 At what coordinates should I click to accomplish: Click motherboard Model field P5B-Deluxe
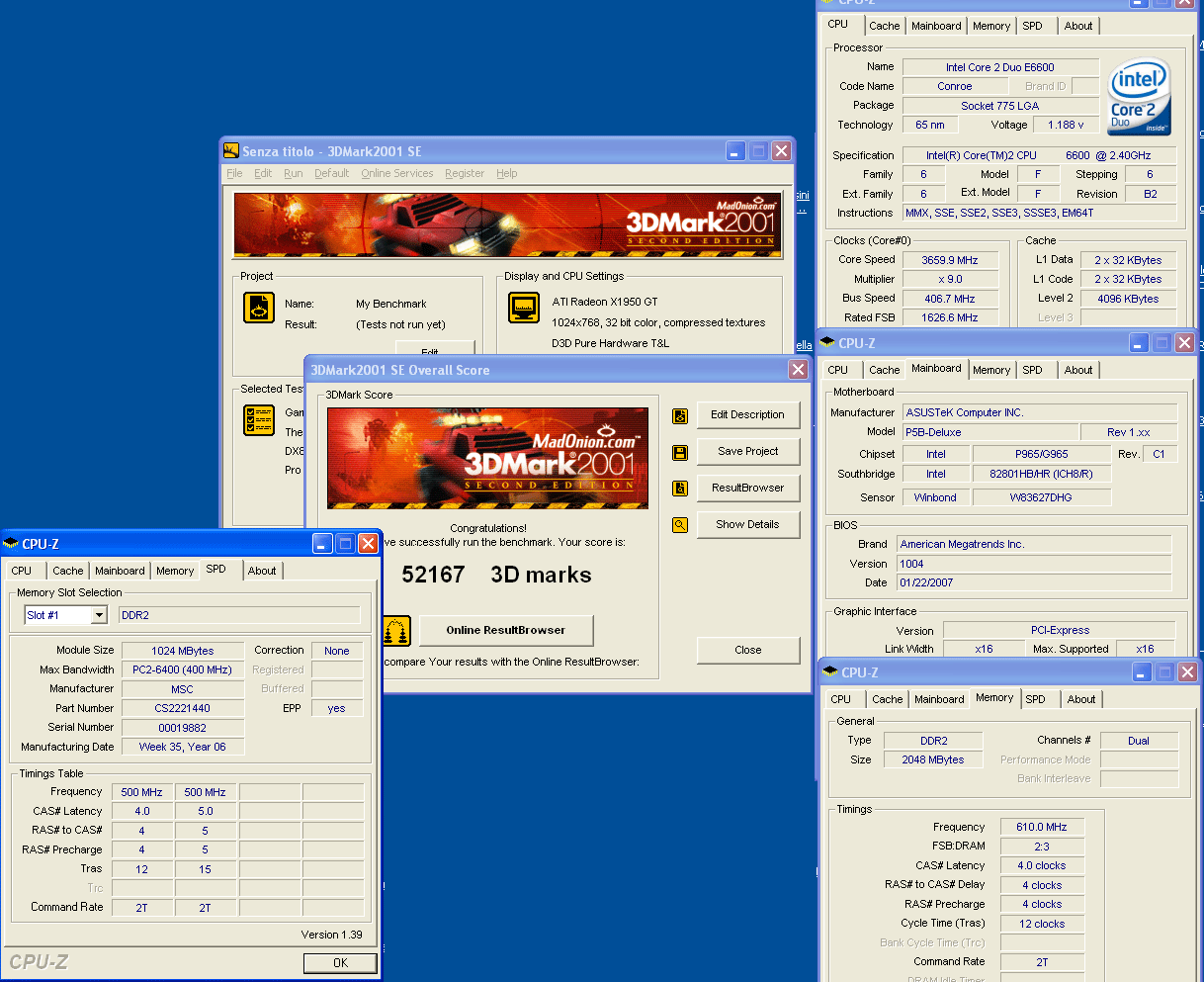[989, 432]
